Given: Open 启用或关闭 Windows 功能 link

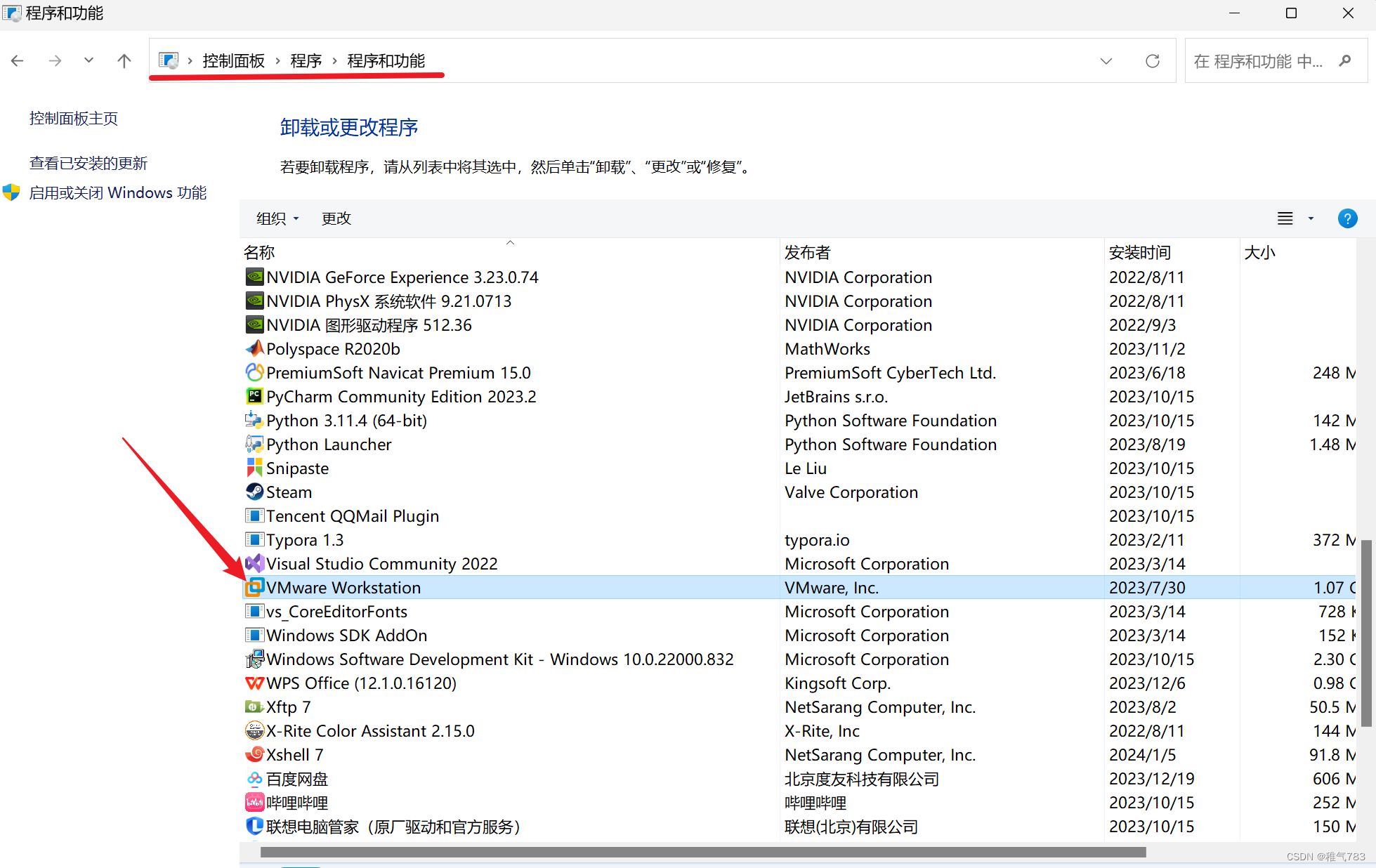Looking at the screenshot, I should click(x=117, y=192).
